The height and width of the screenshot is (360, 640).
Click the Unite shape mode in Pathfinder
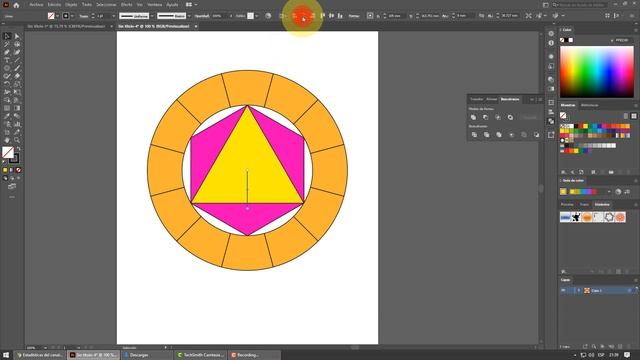[x=473, y=118]
